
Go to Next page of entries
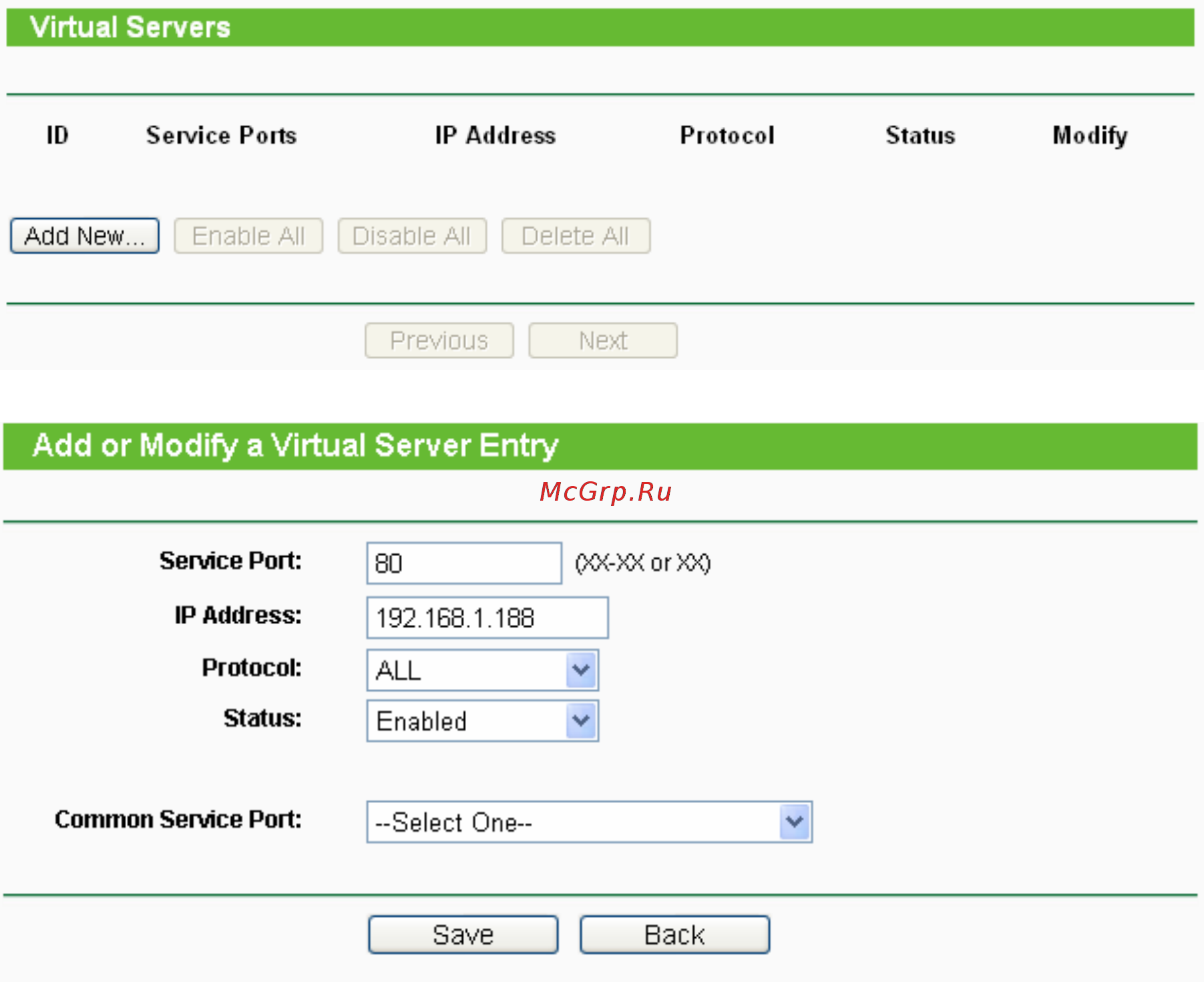603,340
